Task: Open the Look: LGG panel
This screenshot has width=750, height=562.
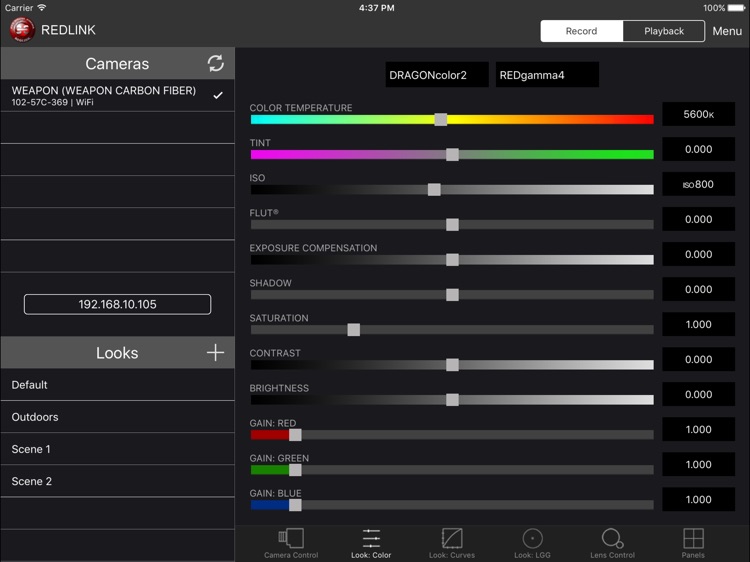Action: click(x=533, y=543)
